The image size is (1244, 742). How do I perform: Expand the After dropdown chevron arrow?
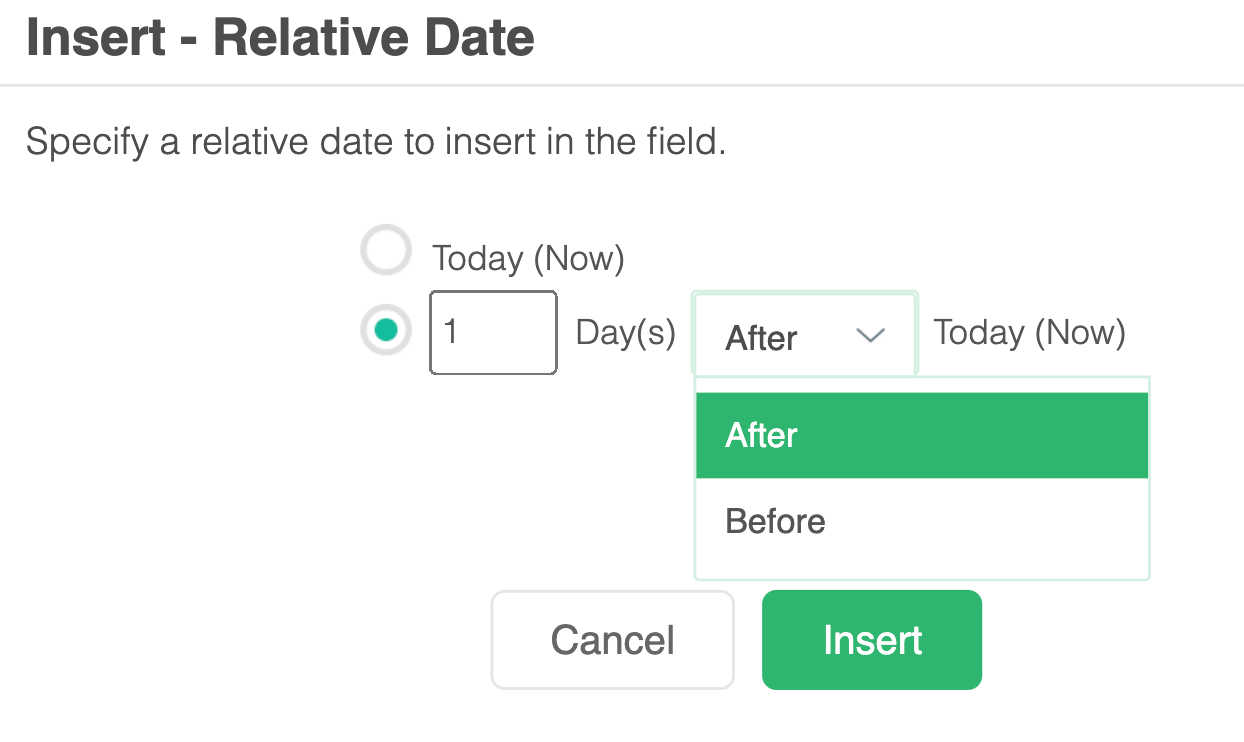[x=871, y=336]
